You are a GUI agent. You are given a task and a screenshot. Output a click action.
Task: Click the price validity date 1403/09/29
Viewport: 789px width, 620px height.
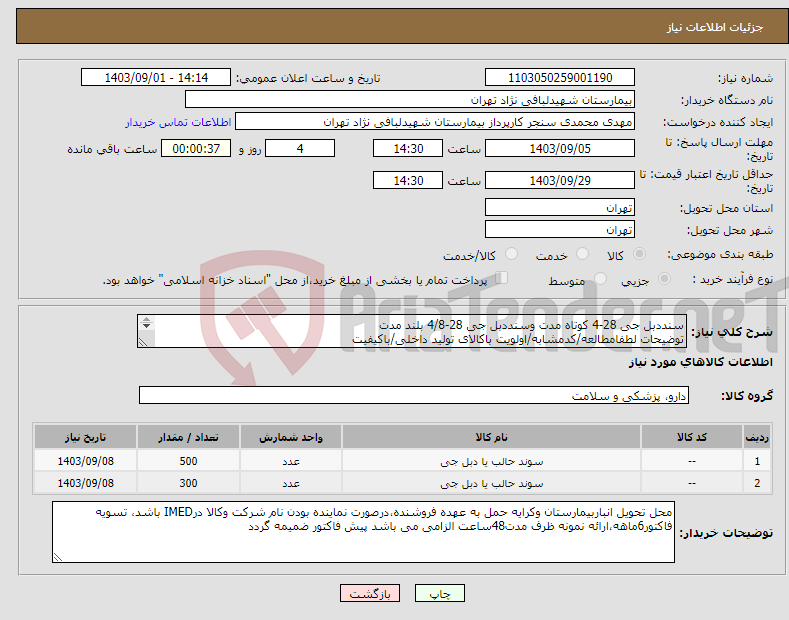point(560,180)
